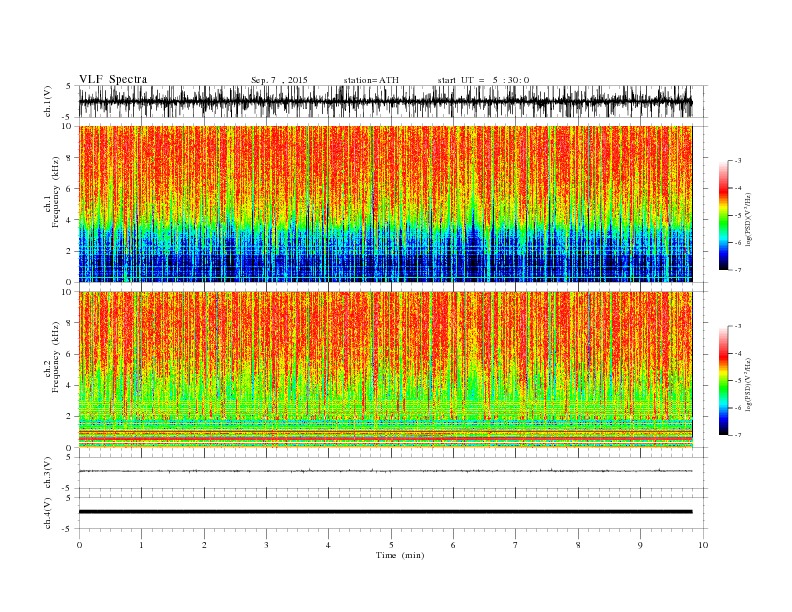
Task: Click the time axis tick label "9"
Action: click(640, 545)
